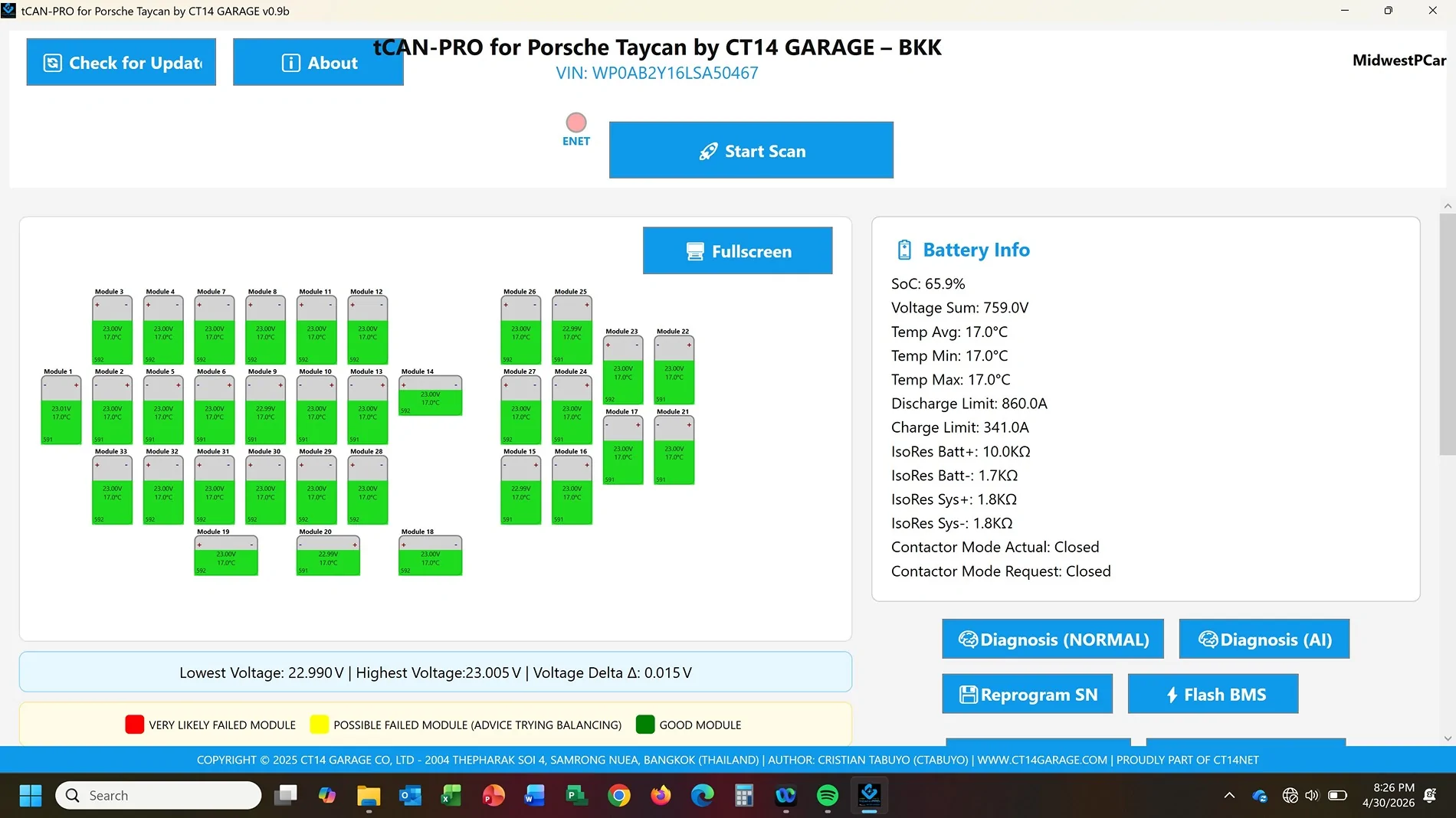The image size is (1456, 818).
Task: Select Module 20 battery cell
Action: tap(328, 555)
